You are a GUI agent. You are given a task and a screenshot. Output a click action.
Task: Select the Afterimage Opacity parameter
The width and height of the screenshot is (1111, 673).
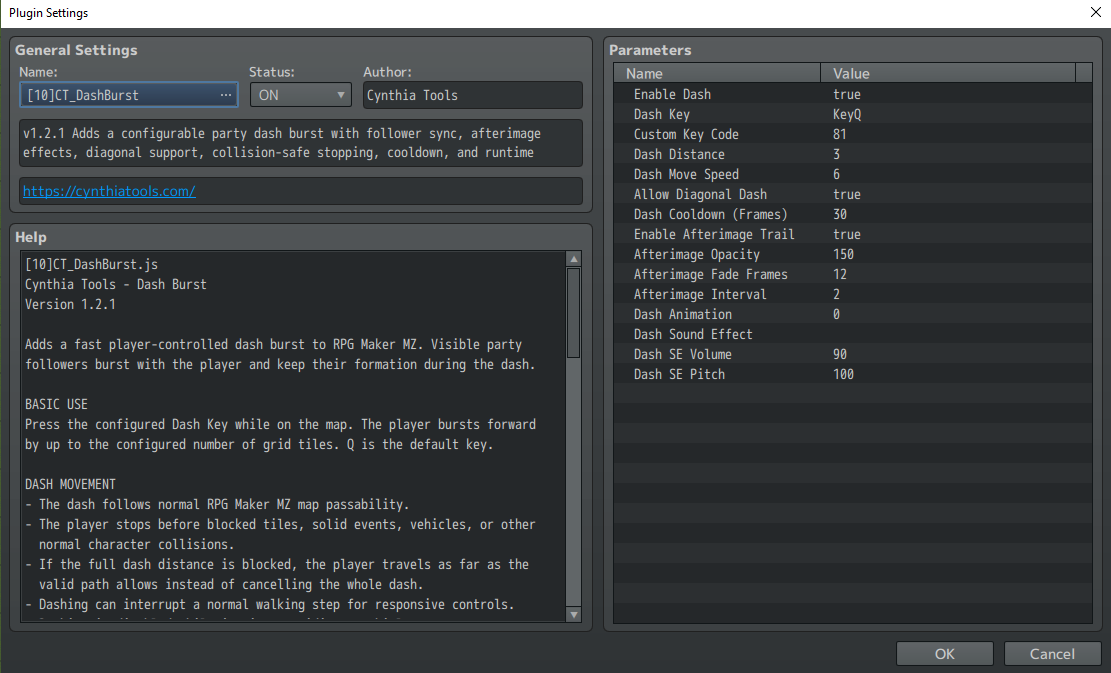[x=853, y=254]
